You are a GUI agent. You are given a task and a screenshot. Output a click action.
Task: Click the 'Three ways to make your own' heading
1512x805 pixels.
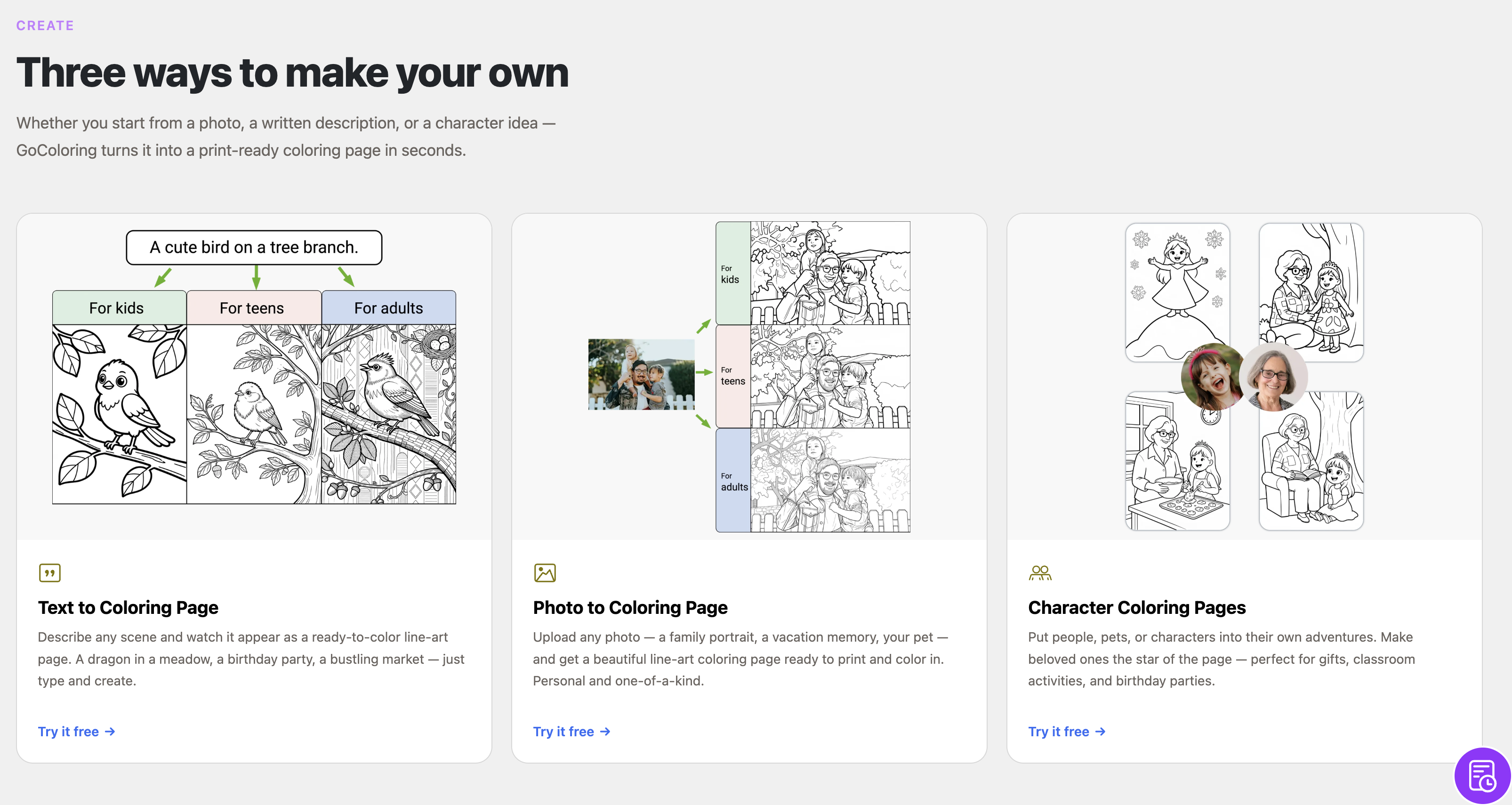(292, 73)
